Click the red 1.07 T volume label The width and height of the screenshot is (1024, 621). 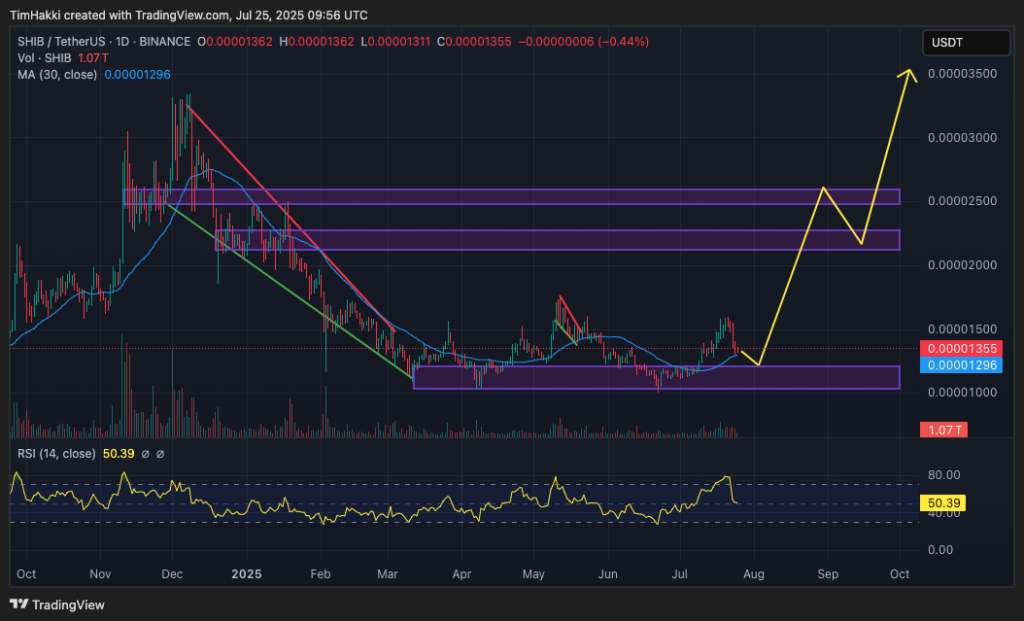(943, 430)
